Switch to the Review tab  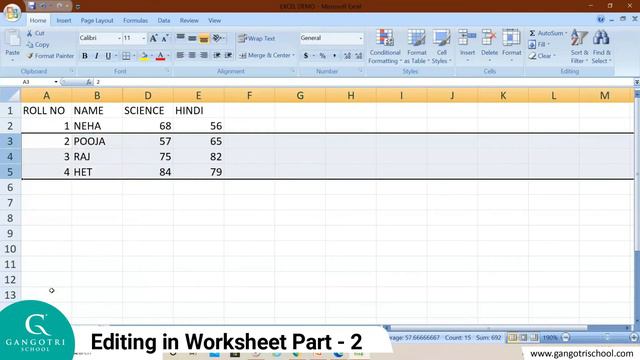(x=189, y=20)
